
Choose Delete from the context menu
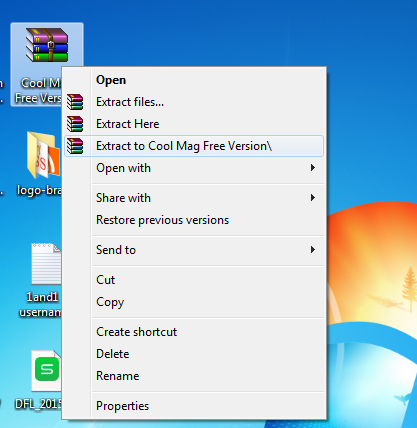point(193,354)
